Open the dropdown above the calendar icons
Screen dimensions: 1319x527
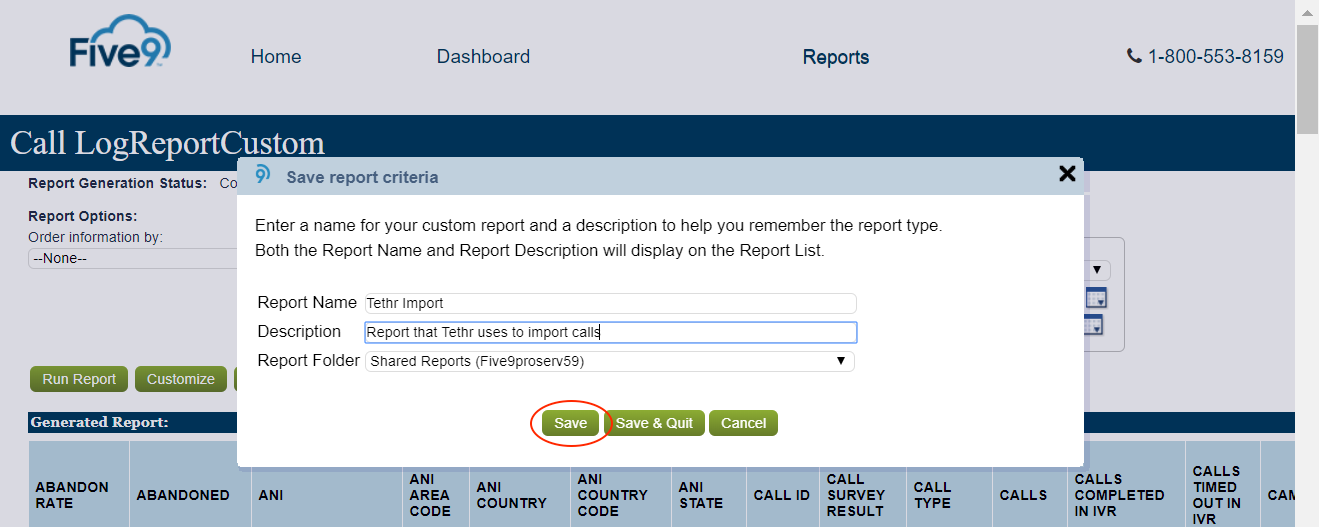pos(1098,270)
